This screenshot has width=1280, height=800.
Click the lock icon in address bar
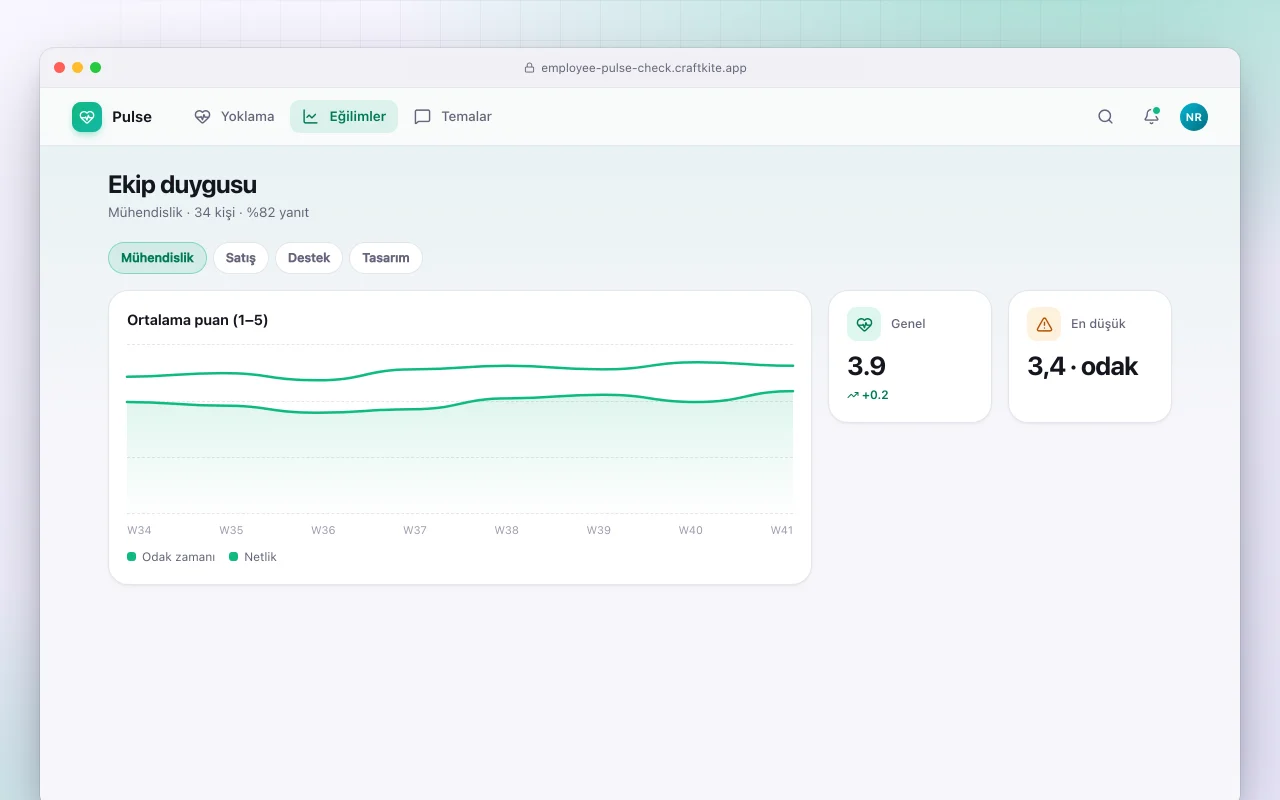530,68
